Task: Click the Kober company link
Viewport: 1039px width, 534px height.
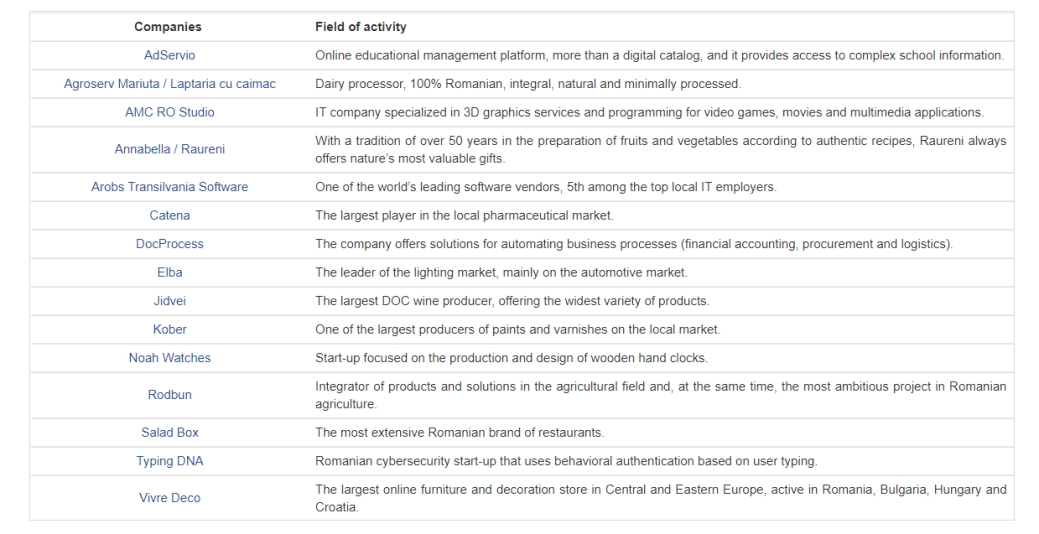Action: (169, 329)
